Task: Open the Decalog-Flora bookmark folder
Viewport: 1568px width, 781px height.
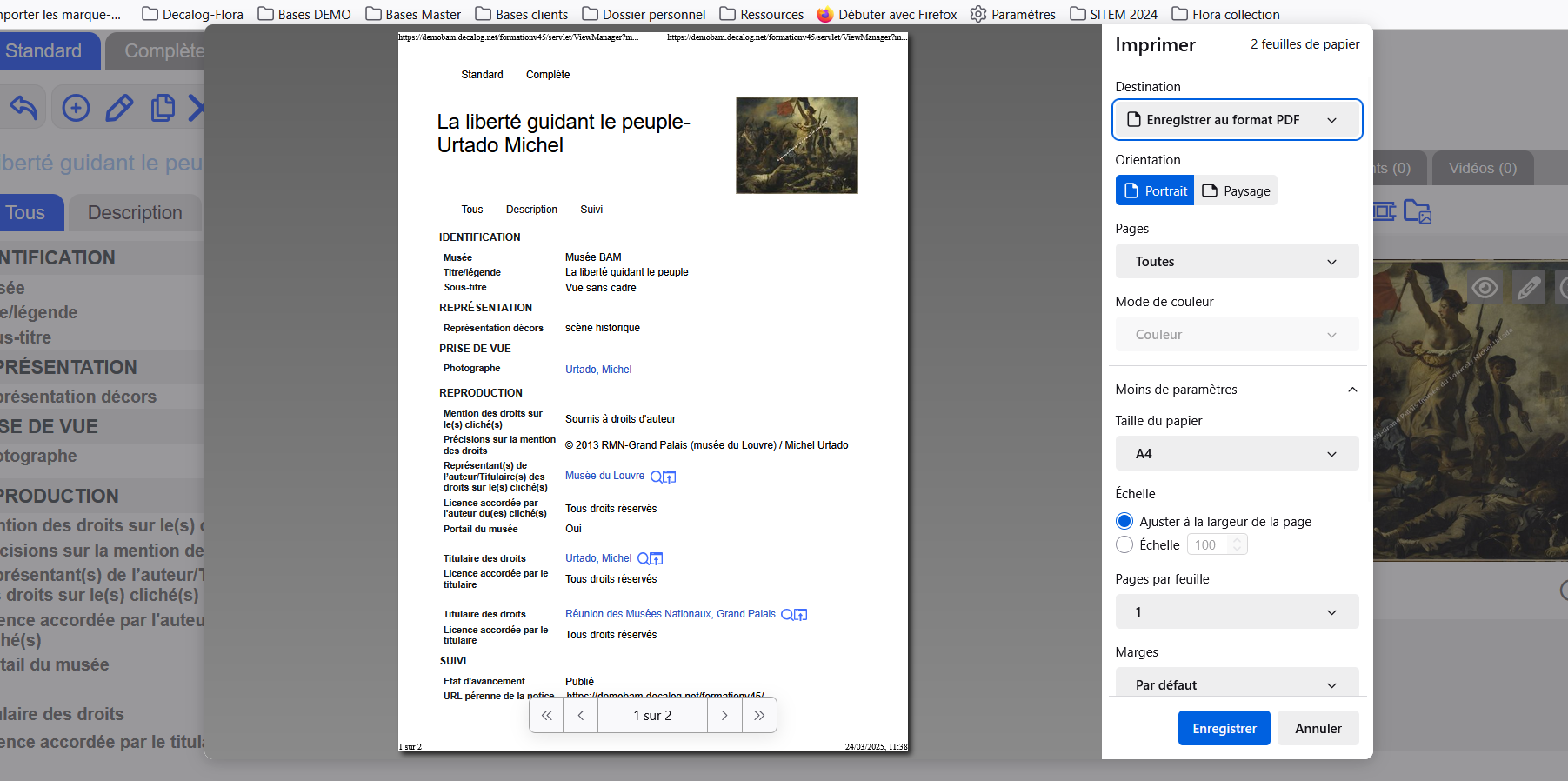Action: tap(192, 14)
